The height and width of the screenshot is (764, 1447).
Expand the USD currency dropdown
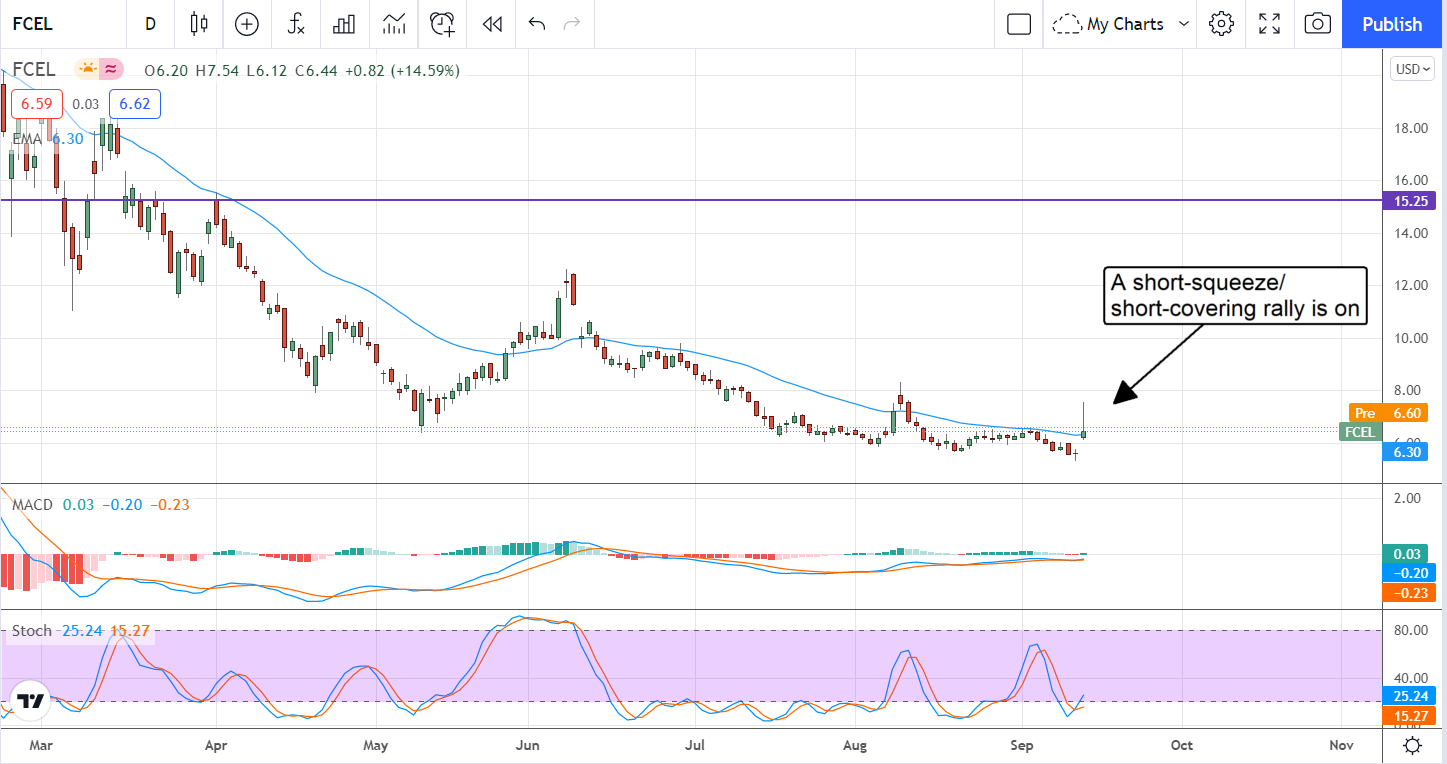[1413, 69]
